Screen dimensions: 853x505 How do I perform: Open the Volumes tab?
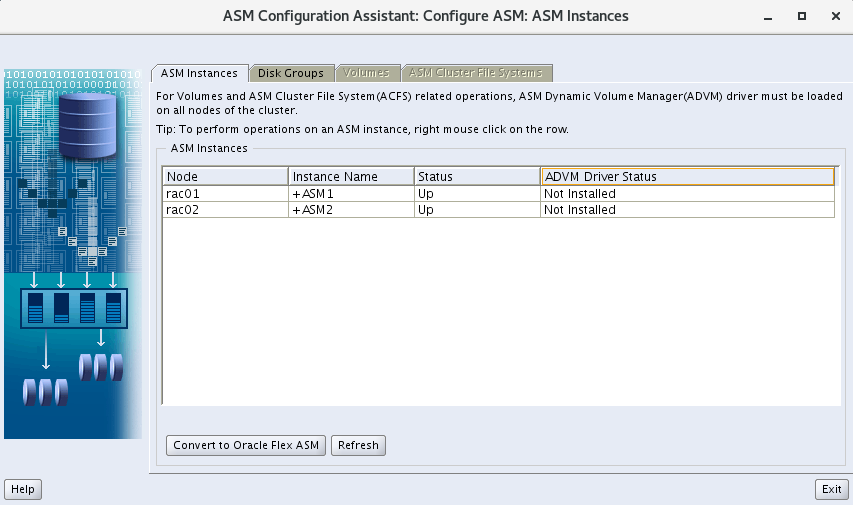point(367,73)
